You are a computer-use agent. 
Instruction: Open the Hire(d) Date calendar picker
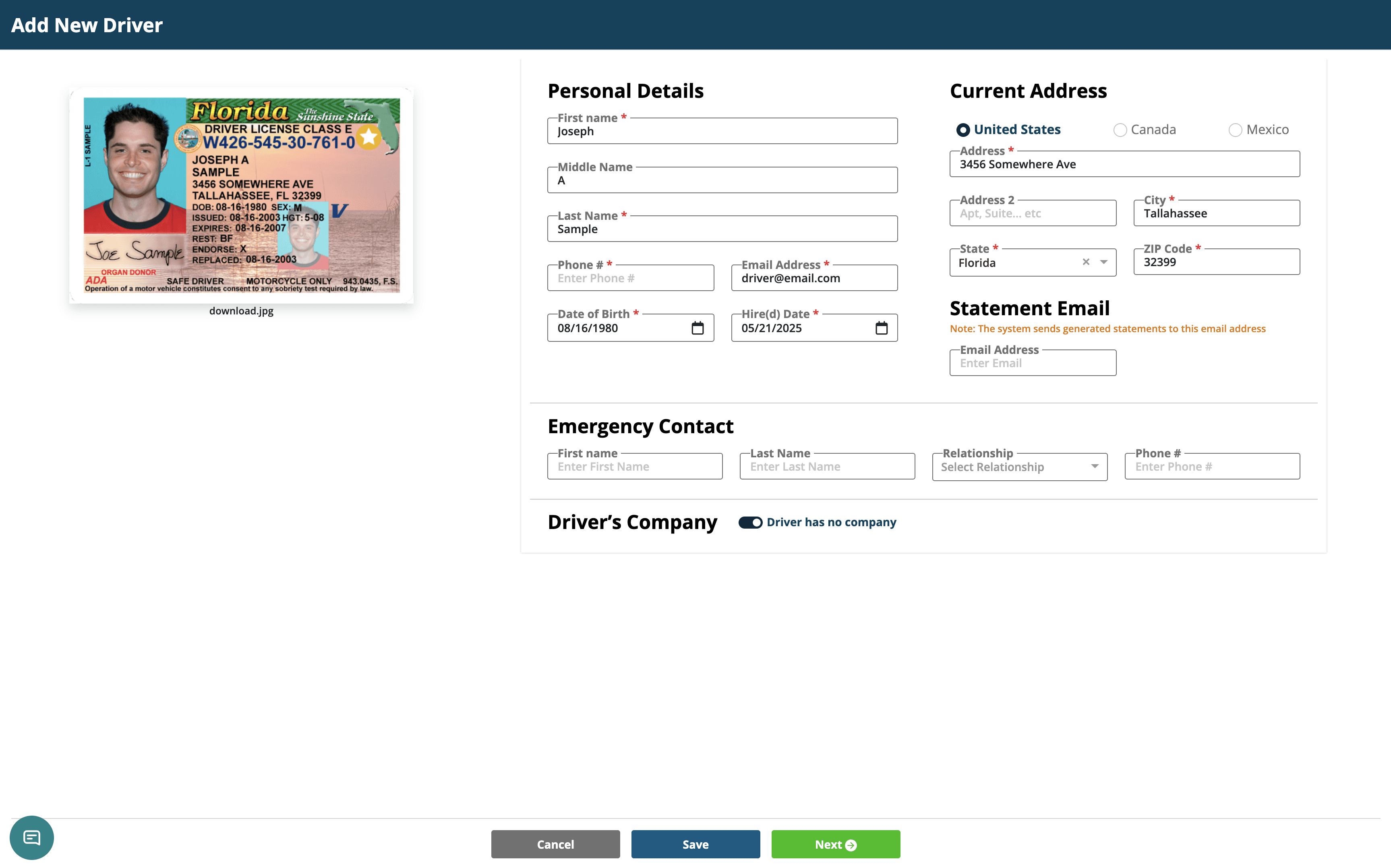coord(881,328)
